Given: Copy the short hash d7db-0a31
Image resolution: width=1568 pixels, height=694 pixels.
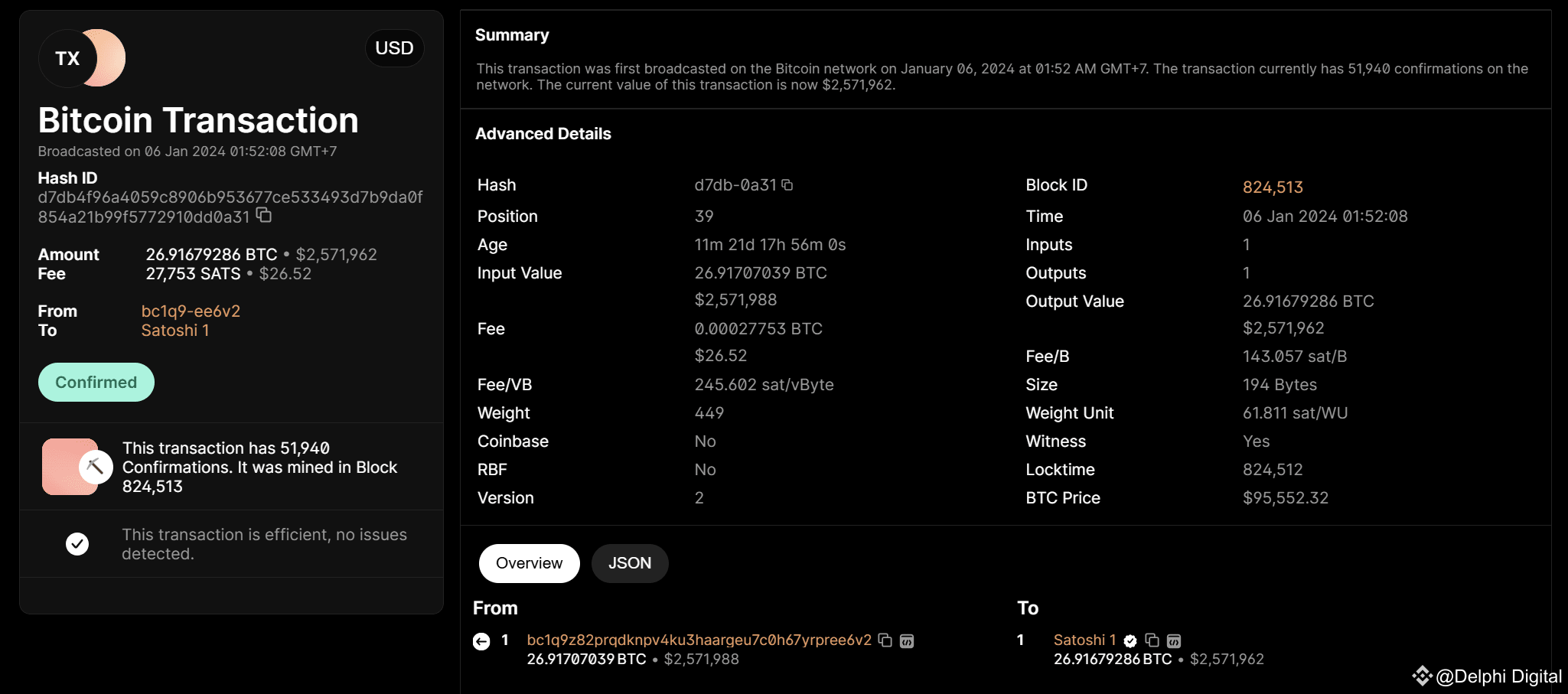Looking at the screenshot, I should click(787, 185).
